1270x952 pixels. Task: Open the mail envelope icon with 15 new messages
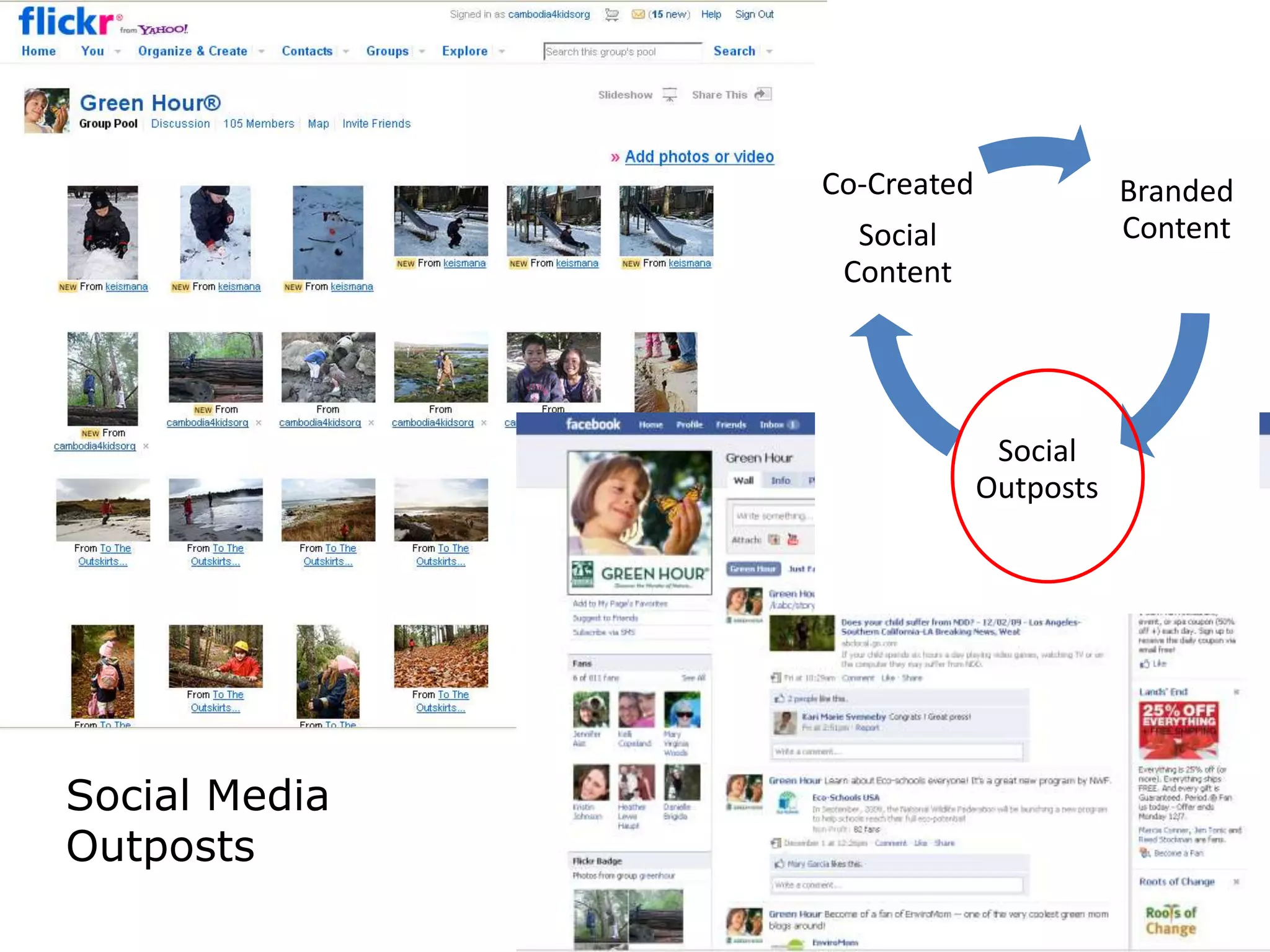637,14
